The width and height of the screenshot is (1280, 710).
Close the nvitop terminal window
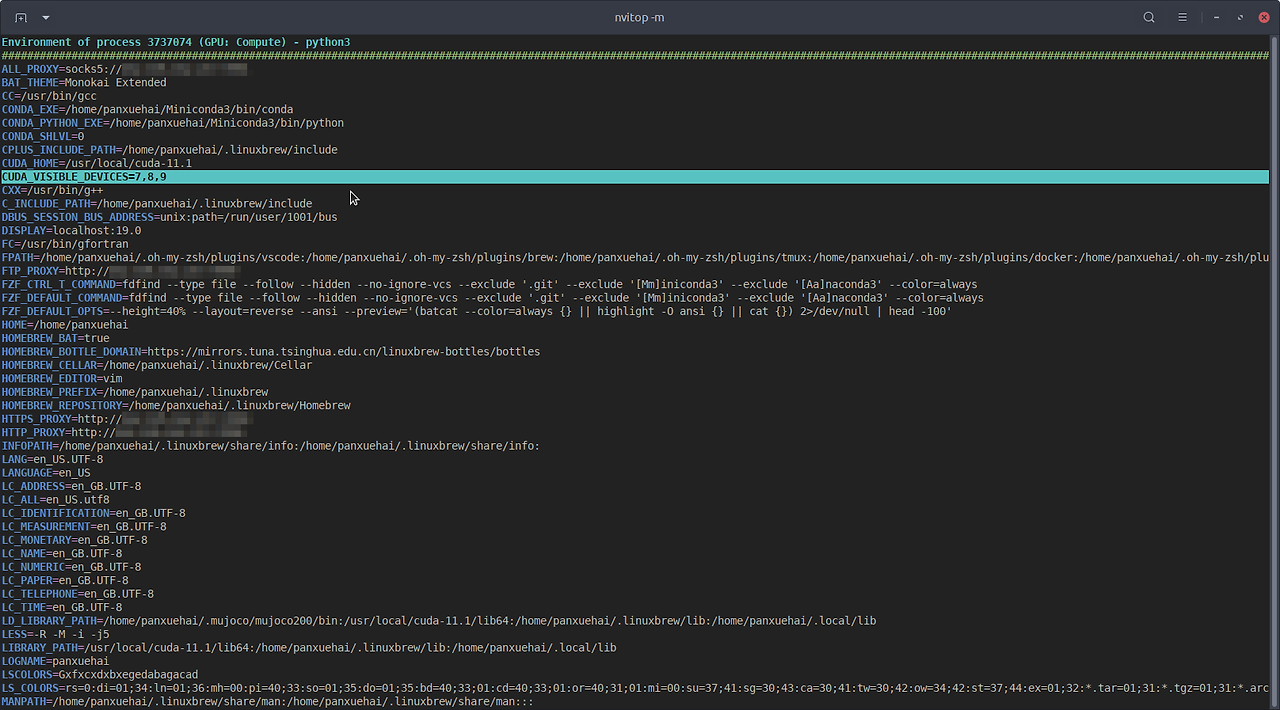click(1265, 17)
